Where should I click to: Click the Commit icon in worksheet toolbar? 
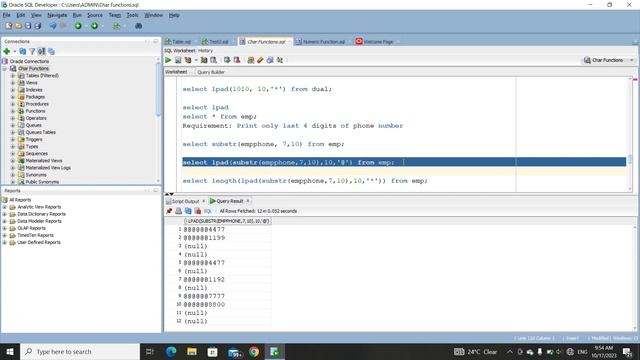pos(227,60)
